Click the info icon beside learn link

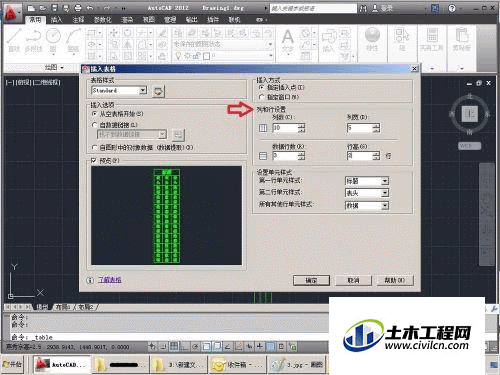tap(90, 280)
